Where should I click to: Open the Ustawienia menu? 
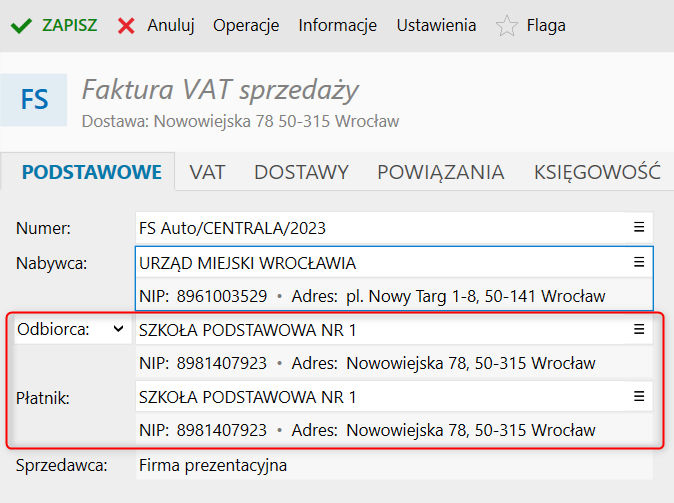[436, 25]
